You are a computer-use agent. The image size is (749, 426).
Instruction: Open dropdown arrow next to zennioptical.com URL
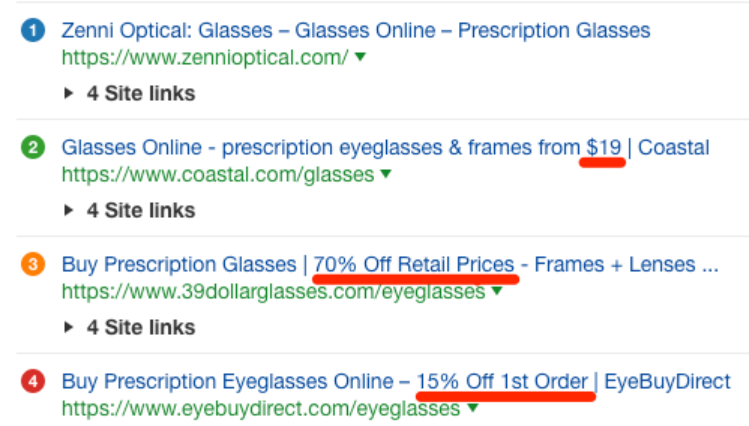pyautogui.click(x=361, y=57)
